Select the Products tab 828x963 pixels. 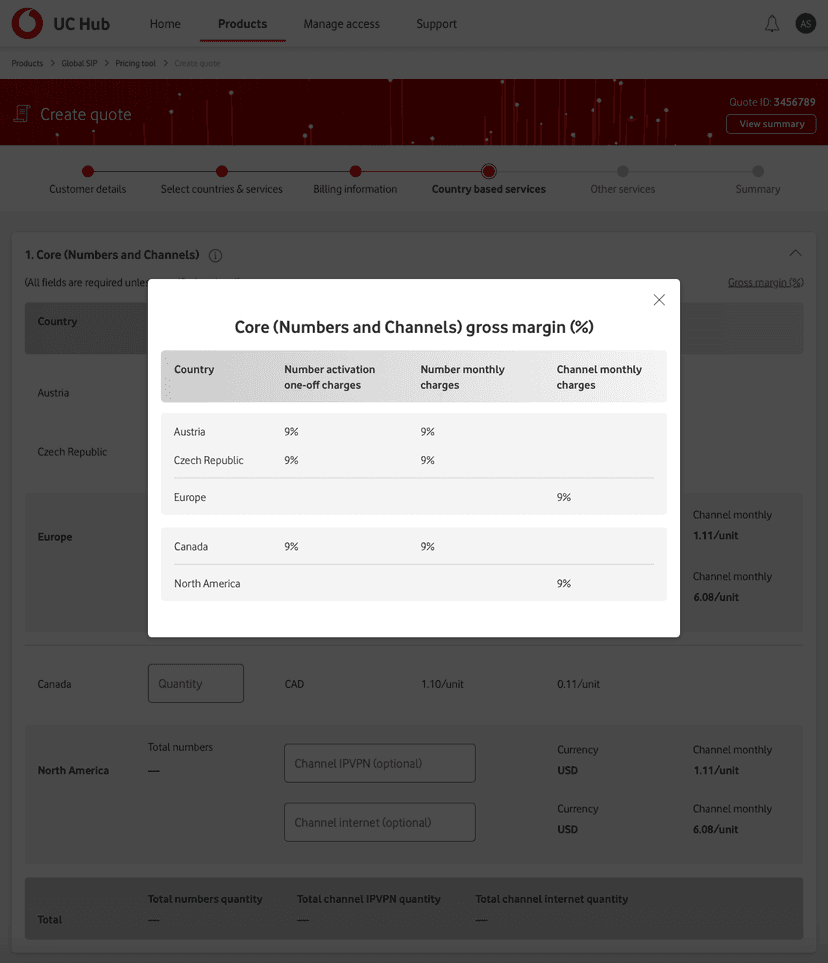pyautogui.click(x=243, y=24)
